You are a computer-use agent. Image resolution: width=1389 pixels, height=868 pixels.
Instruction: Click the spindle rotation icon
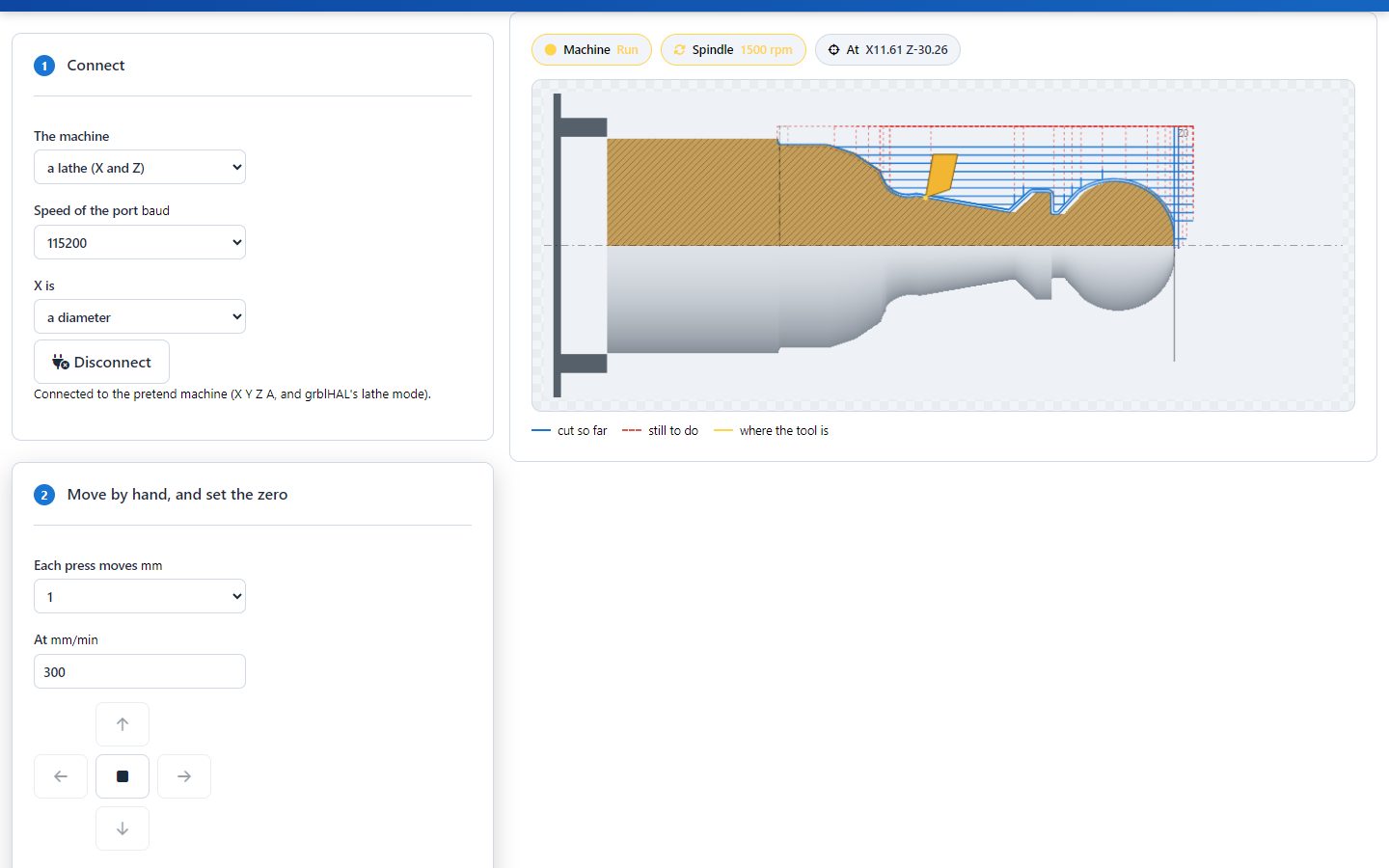(680, 50)
